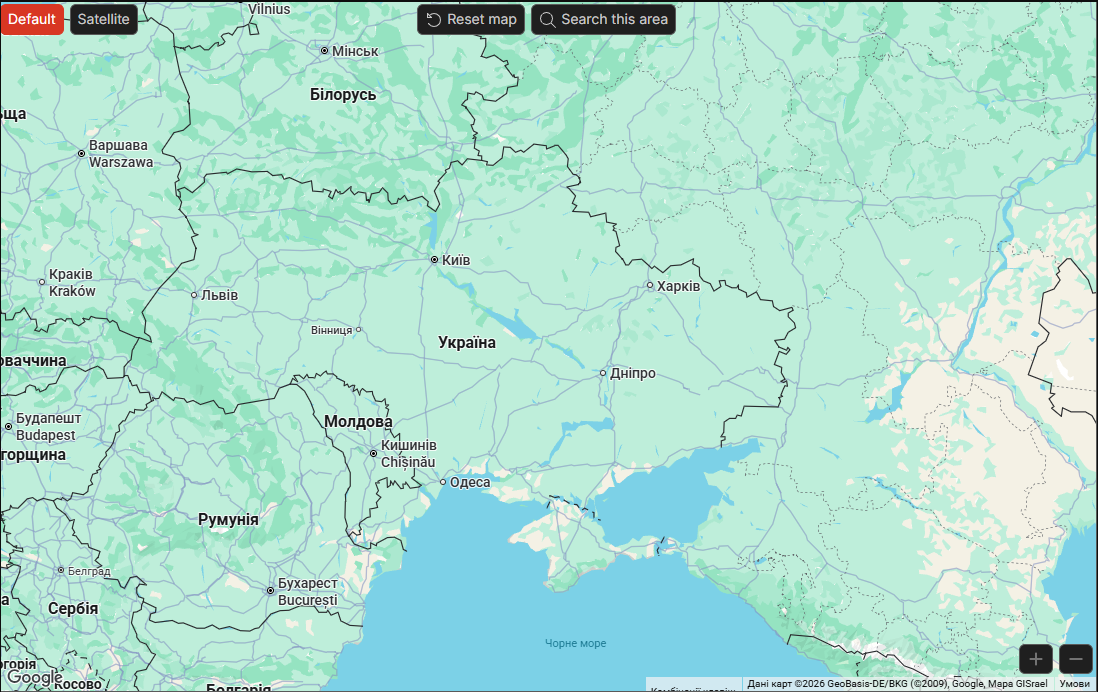The image size is (1098, 692).
Task: Open the Умови terms link
Action: point(1074,684)
